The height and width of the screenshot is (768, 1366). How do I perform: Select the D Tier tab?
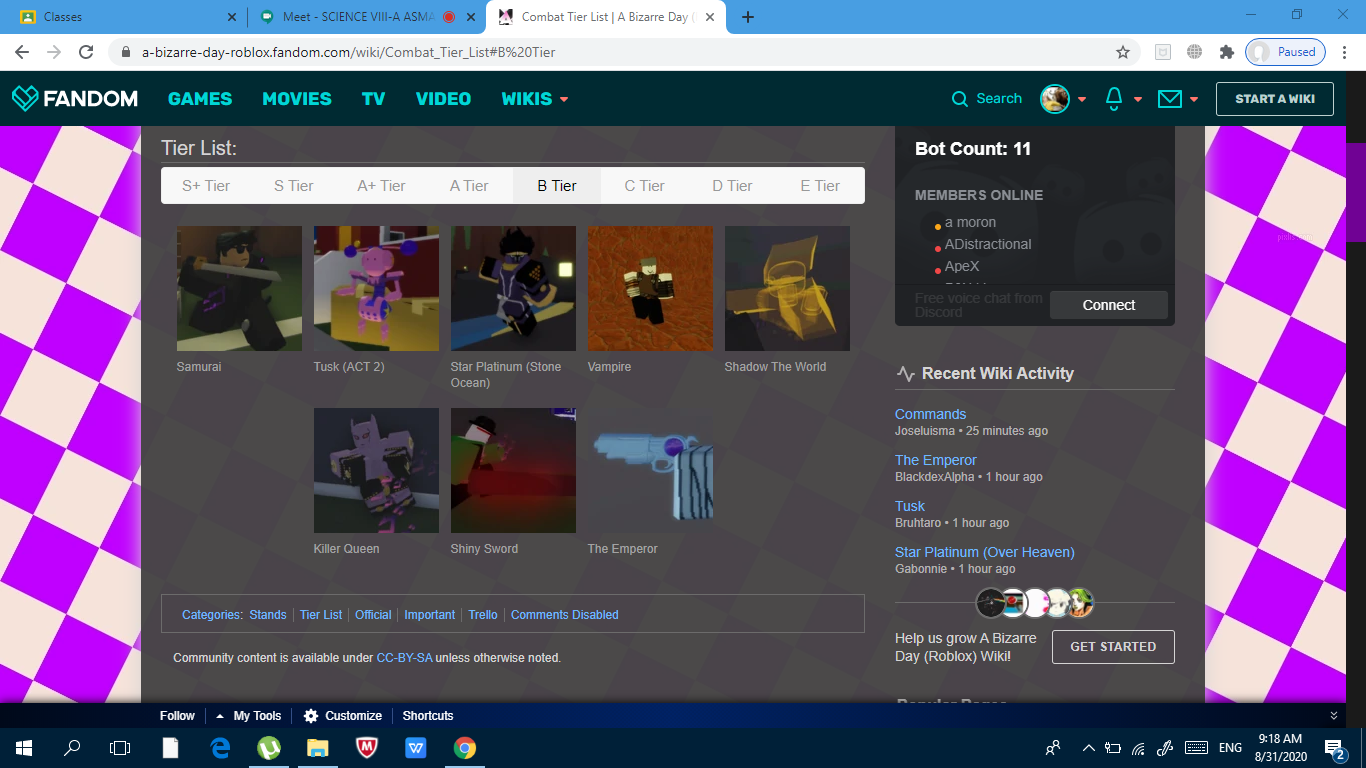click(732, 186)
